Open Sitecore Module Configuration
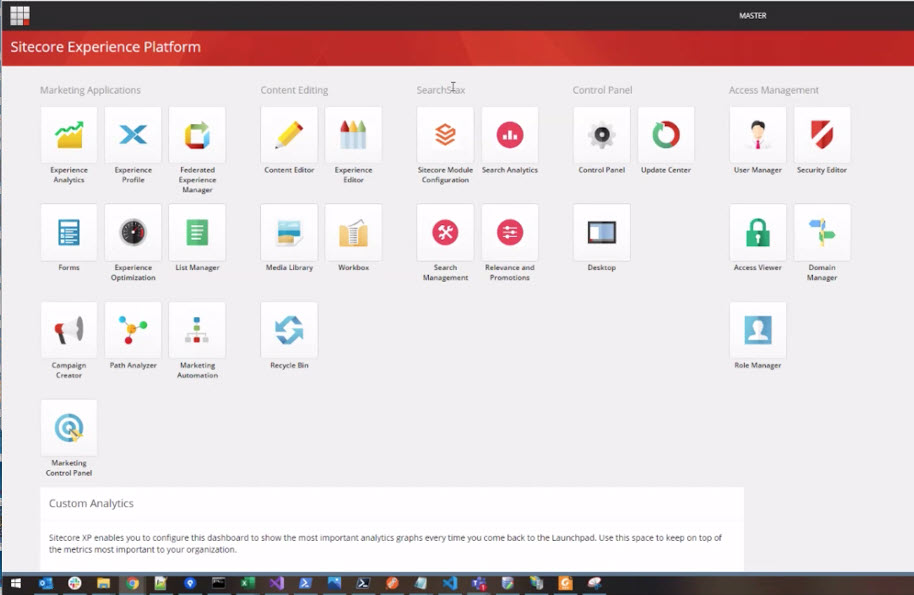This screenshot has width=914, height=595. pos(445,135)
